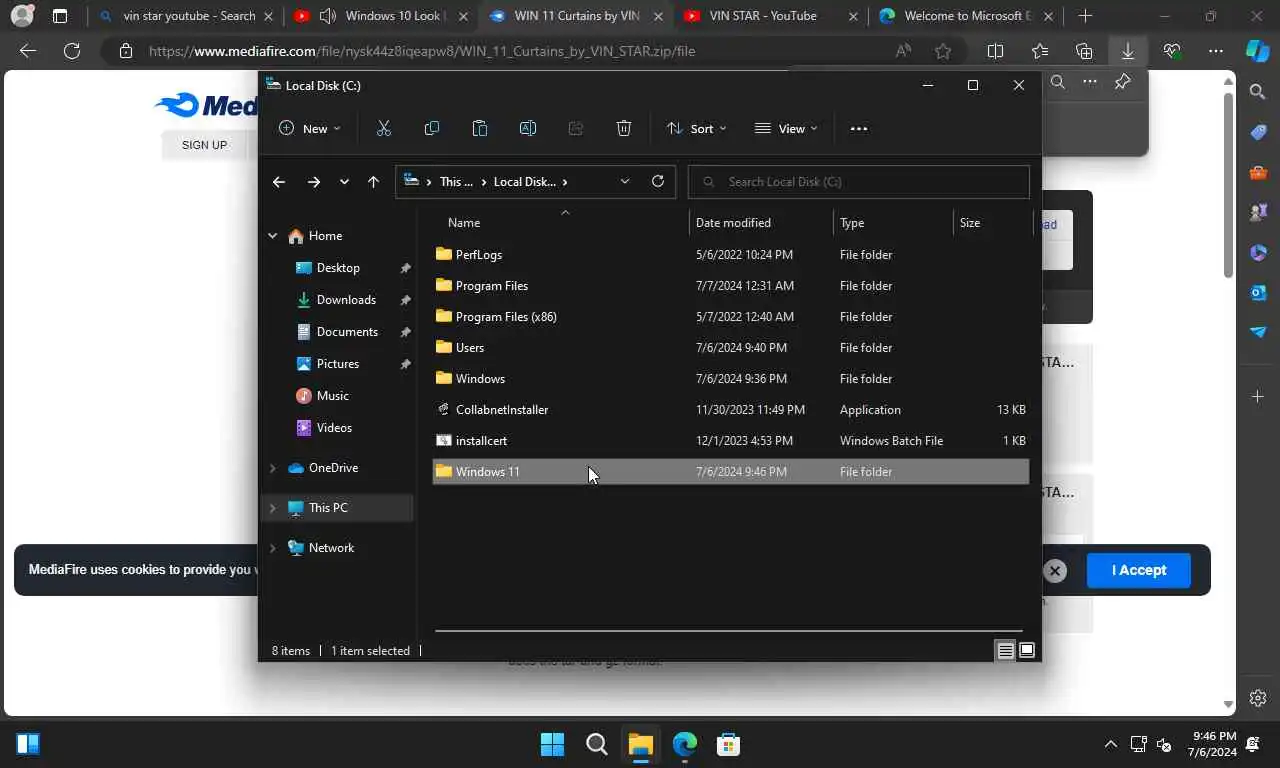1280x768 pixels.
Task: Show hidden system tray icons chevron
Action: click(x=1110, y=744)
